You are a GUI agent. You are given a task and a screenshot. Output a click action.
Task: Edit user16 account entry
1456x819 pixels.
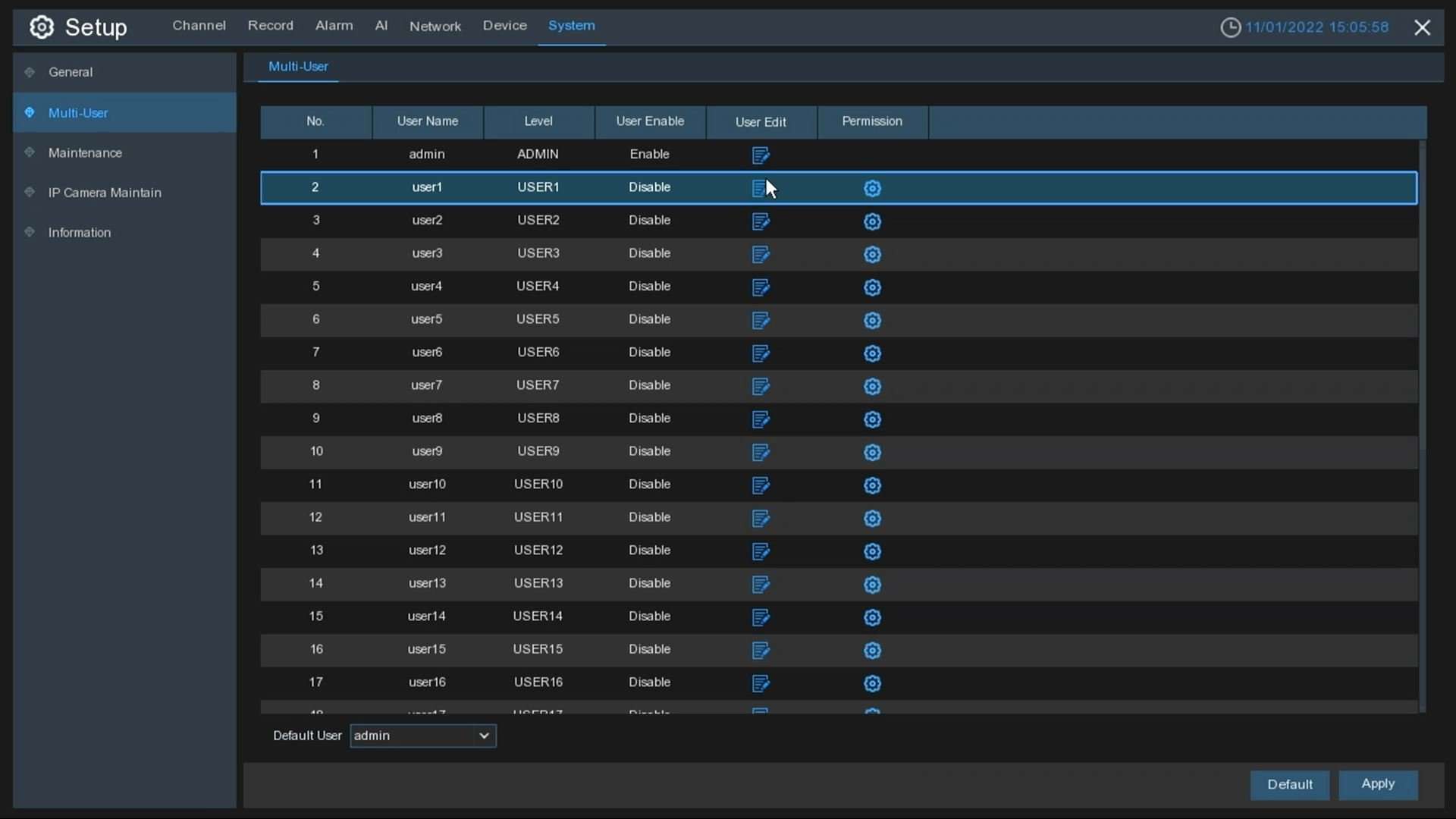pos(761,683)
